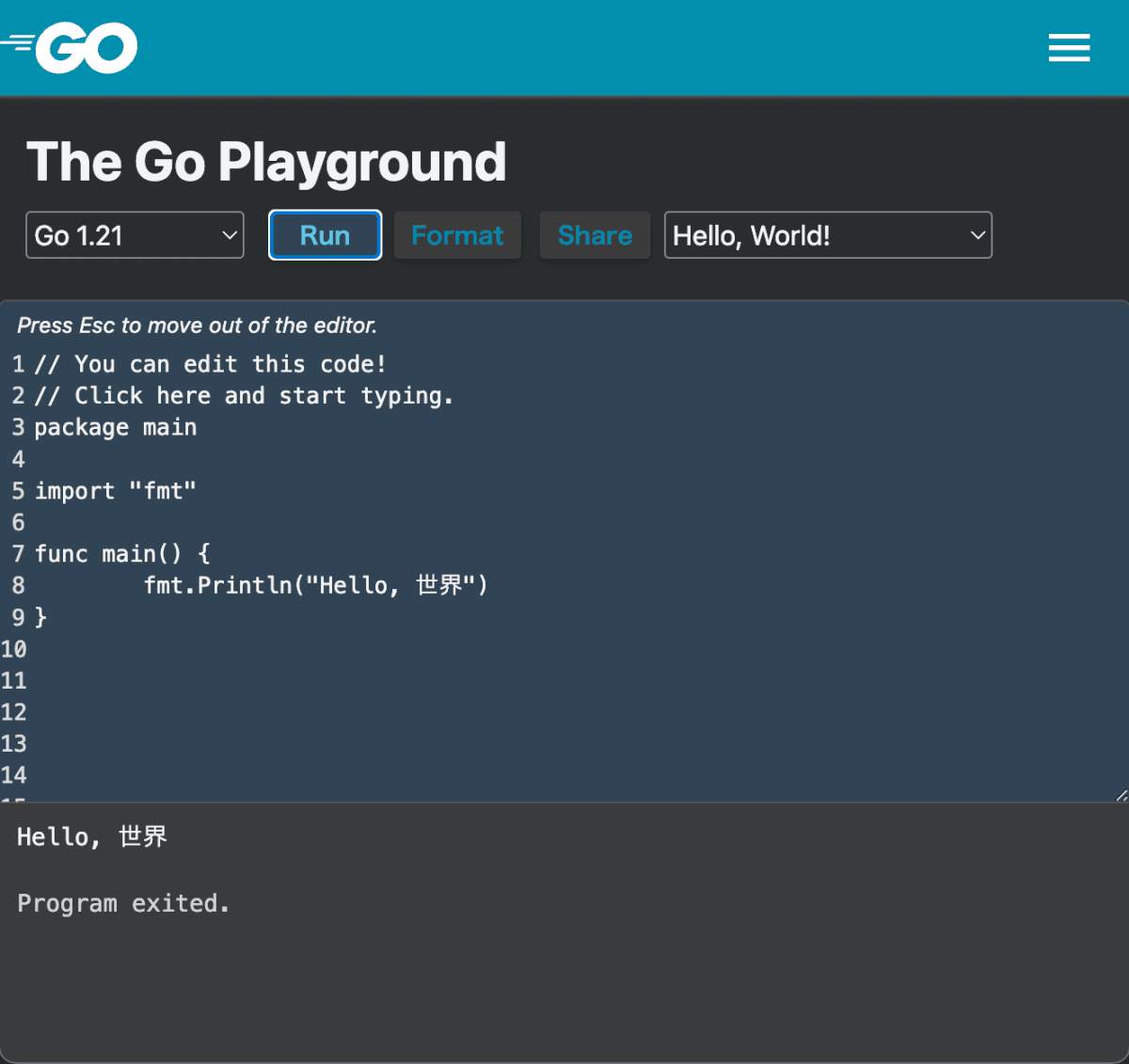Click the textarea resize handle in editor corner
This screenshot has height=1064, width=1129.
[1121, 795]
